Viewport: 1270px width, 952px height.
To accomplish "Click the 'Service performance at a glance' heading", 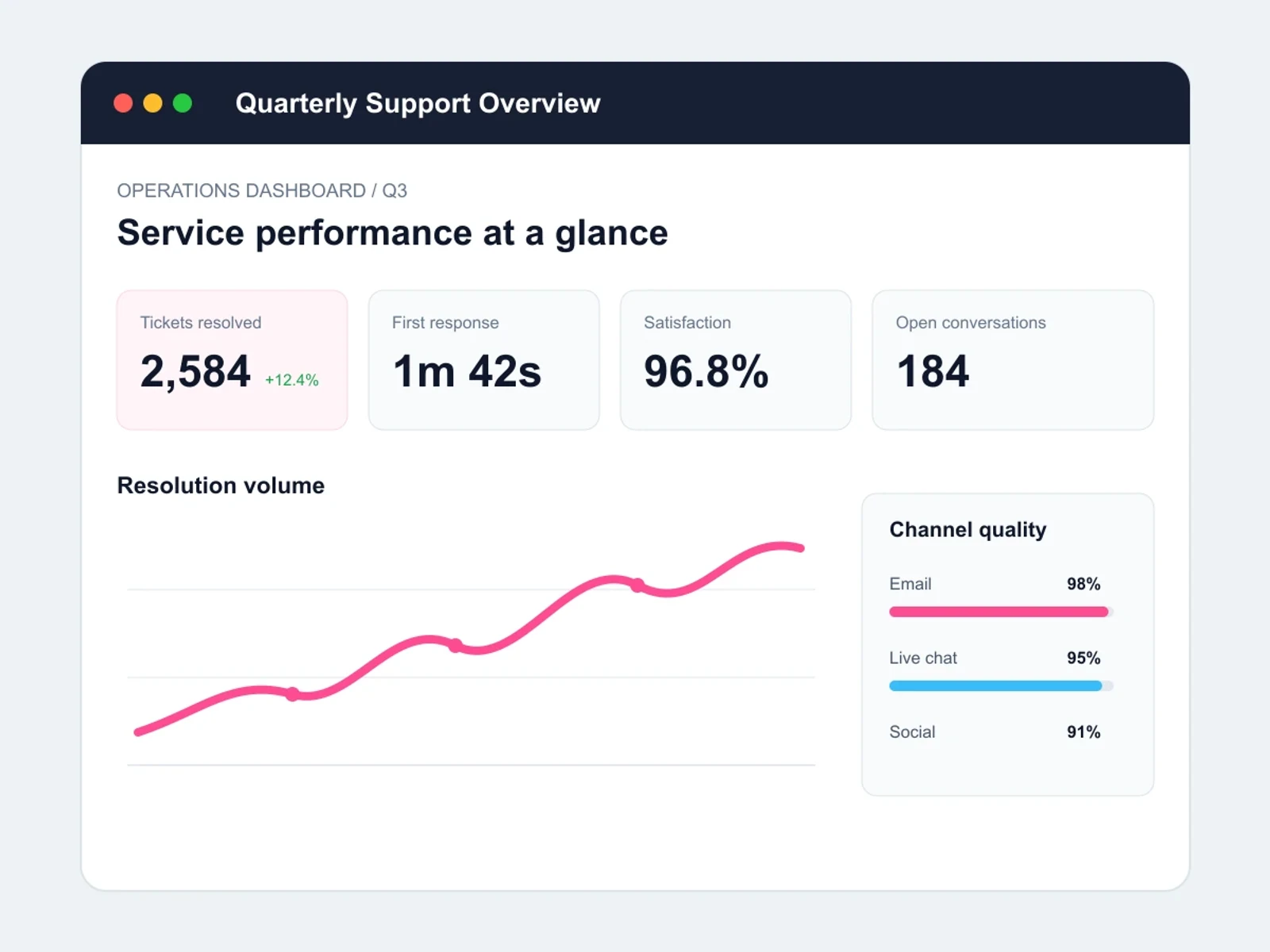I will pos(393,233).
